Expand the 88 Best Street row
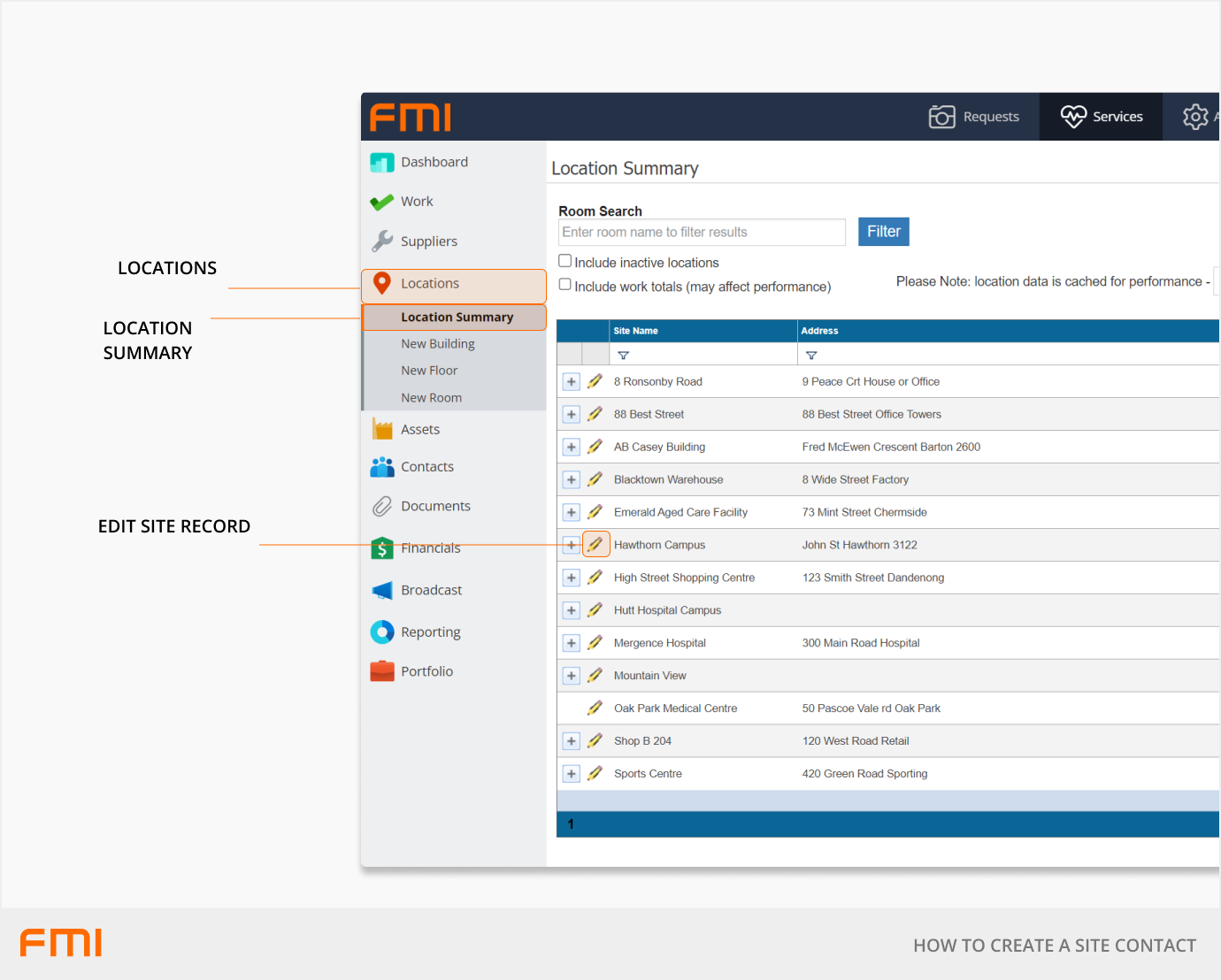This screenshot has width=1221, height=980. [x=572, y=415]
